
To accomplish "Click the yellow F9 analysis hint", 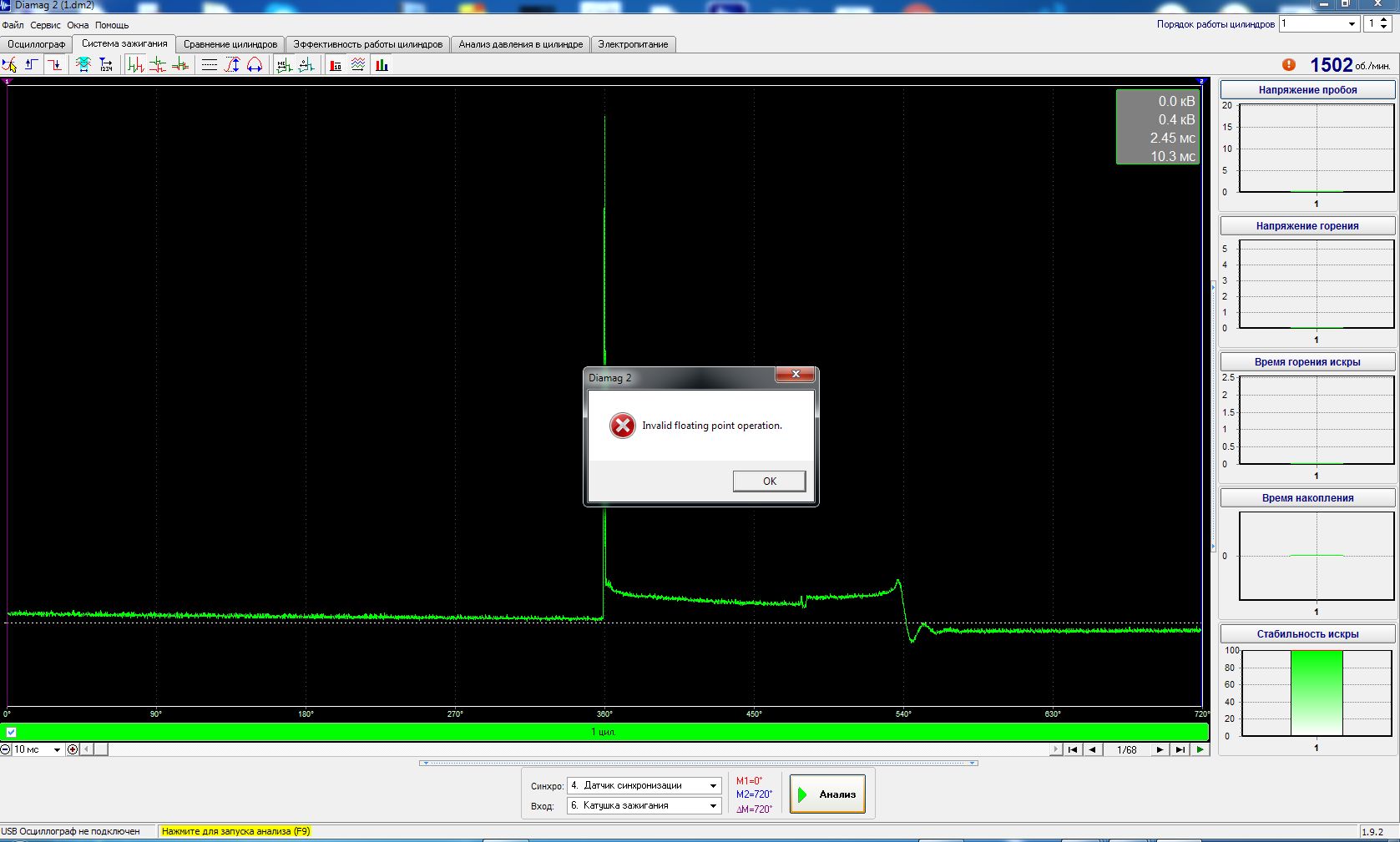I will [x=236, y=831].
